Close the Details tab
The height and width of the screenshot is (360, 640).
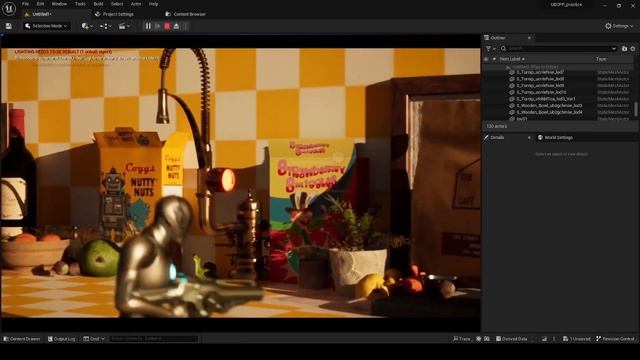point(529,138)
